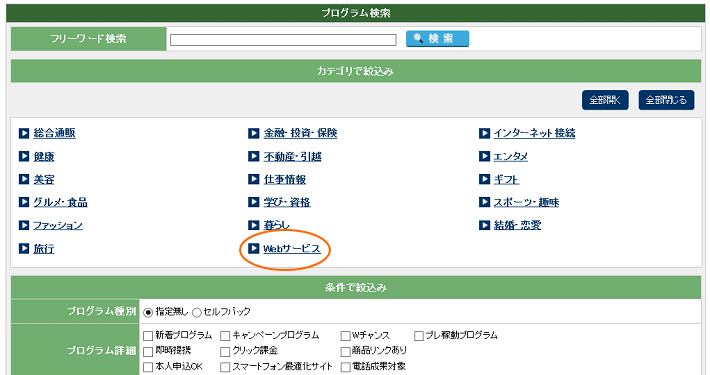Viewport: 710px width, 375px height.
Task: Click the blue 検索 search button
Action: pyautogui.click(x=437, y=38)
